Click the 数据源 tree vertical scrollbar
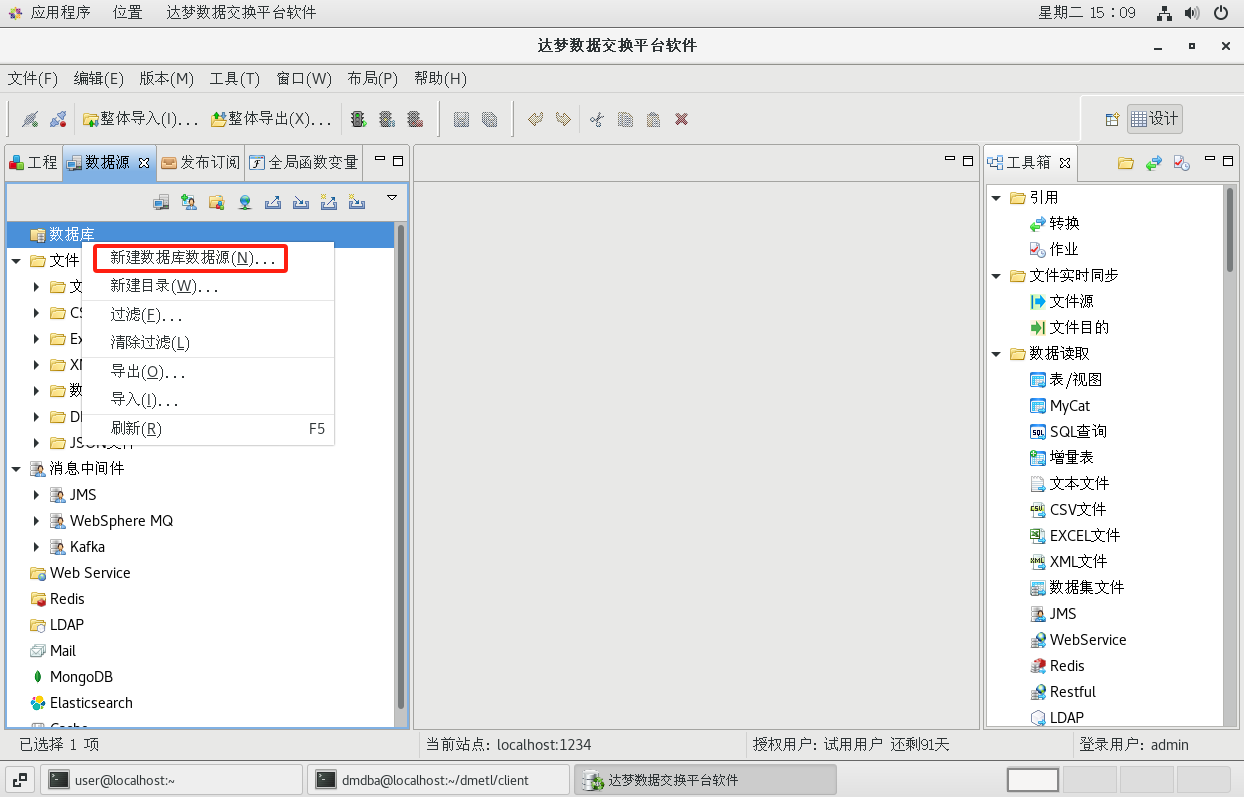Viewport: 1244px width, 797px height. [x=401, y=466]
